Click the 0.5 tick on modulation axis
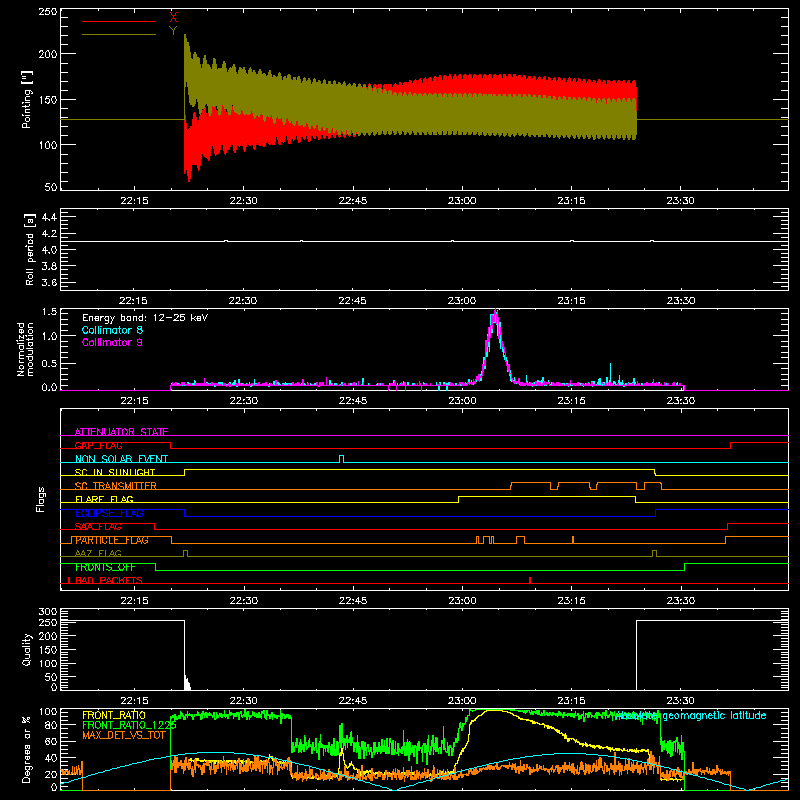The height and width of the screenshot is (800, 800). click(x=49, y=363)
